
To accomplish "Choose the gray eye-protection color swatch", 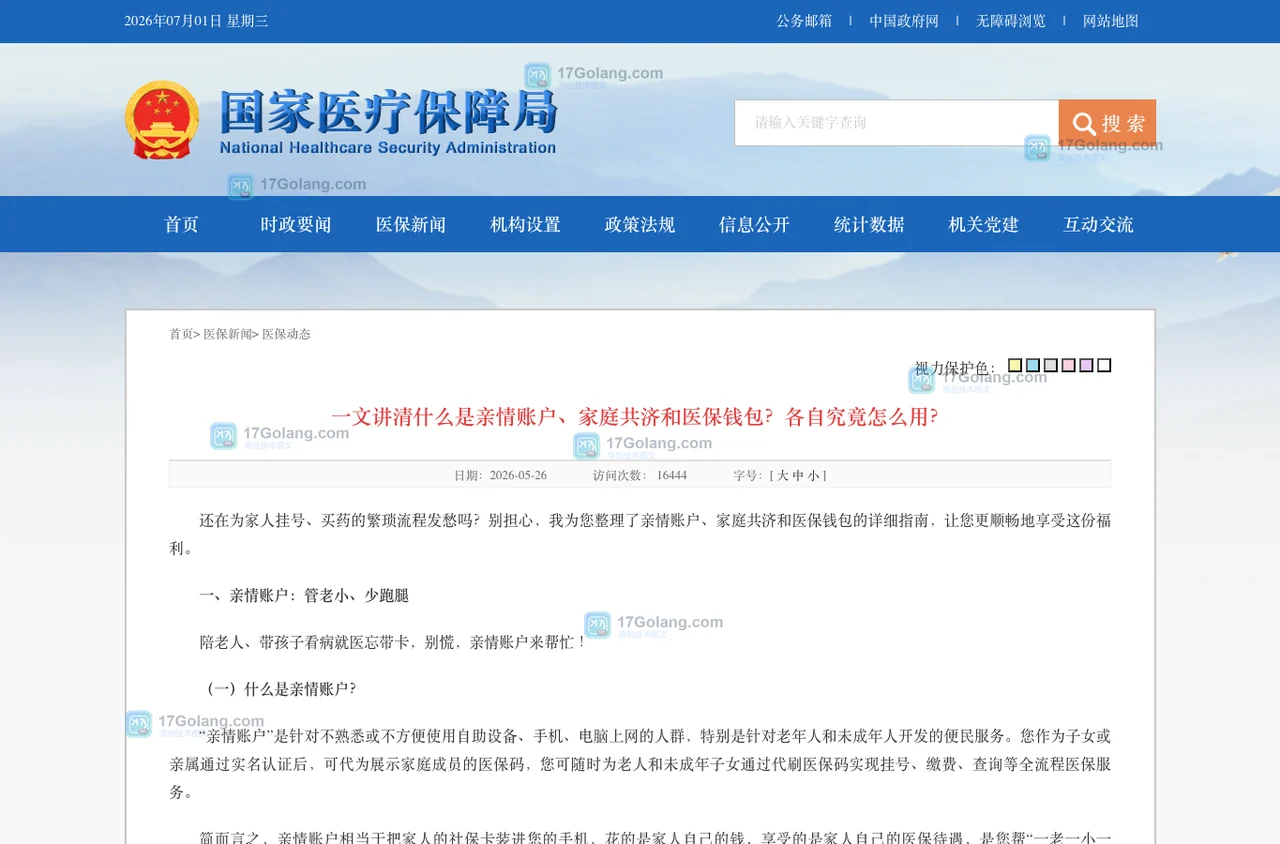I will 1051,365.
